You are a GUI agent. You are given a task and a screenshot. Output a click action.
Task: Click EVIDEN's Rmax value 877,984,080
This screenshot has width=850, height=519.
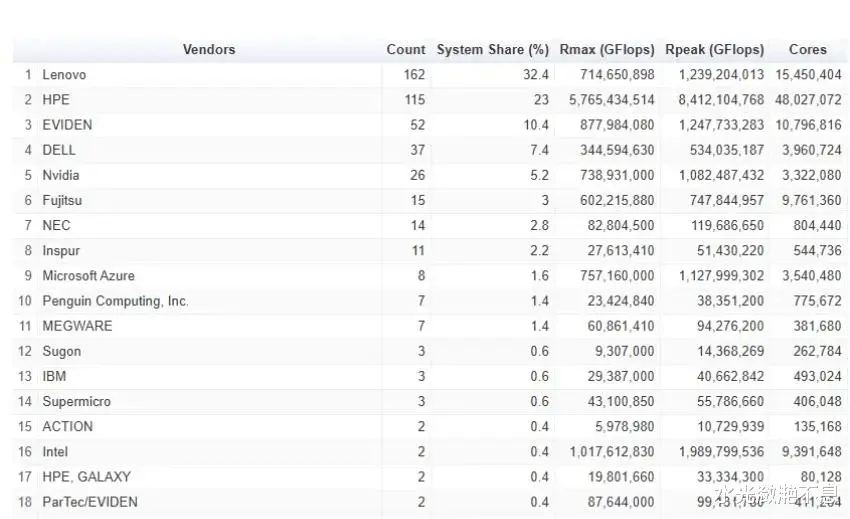coord(617,125)
